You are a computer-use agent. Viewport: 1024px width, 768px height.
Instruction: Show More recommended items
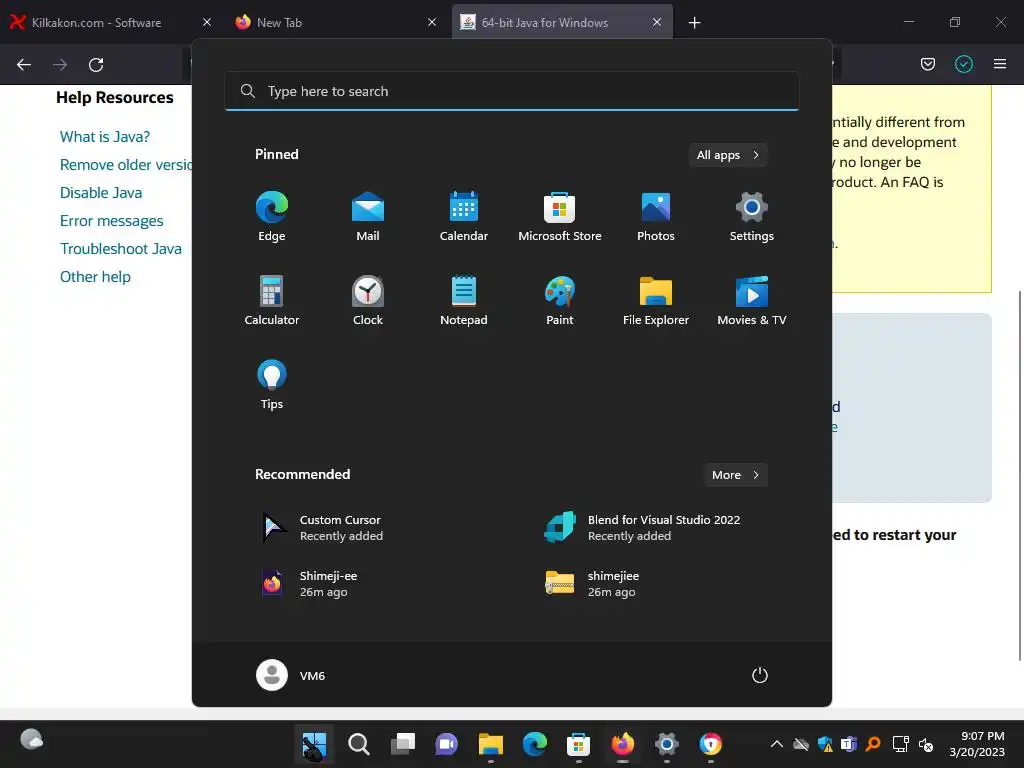click(x=735, y=475)
